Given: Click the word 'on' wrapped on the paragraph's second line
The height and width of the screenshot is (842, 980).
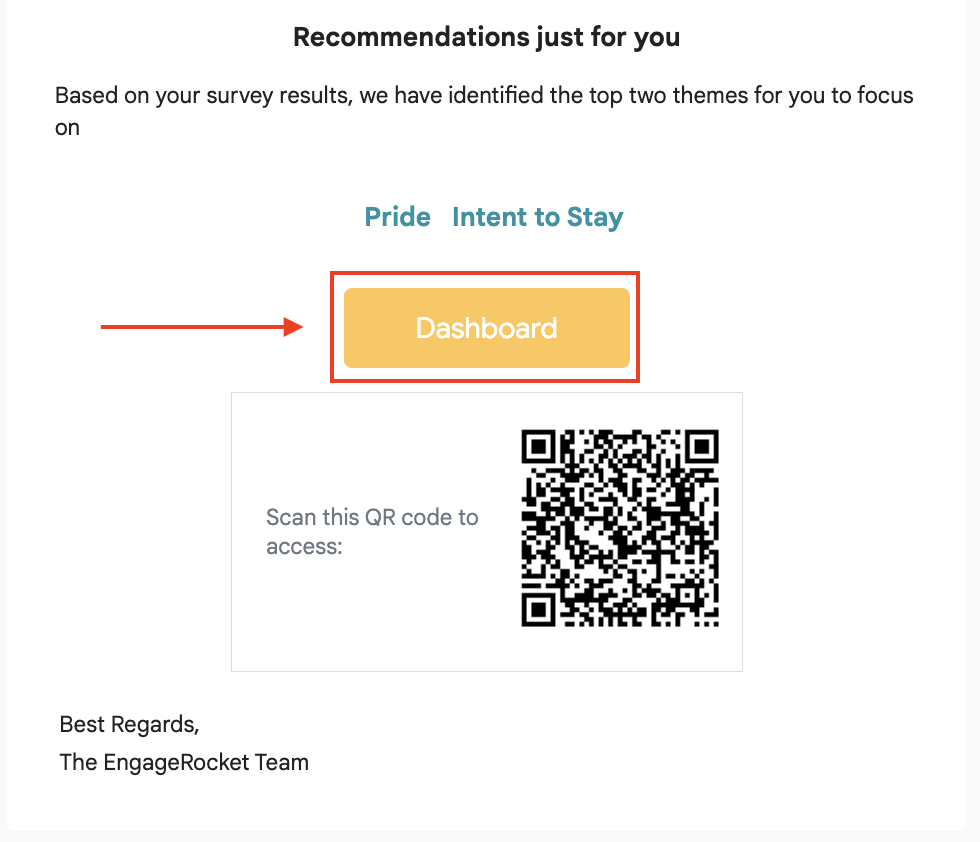Looking at the screenshot, I should [x=68, y=128].
